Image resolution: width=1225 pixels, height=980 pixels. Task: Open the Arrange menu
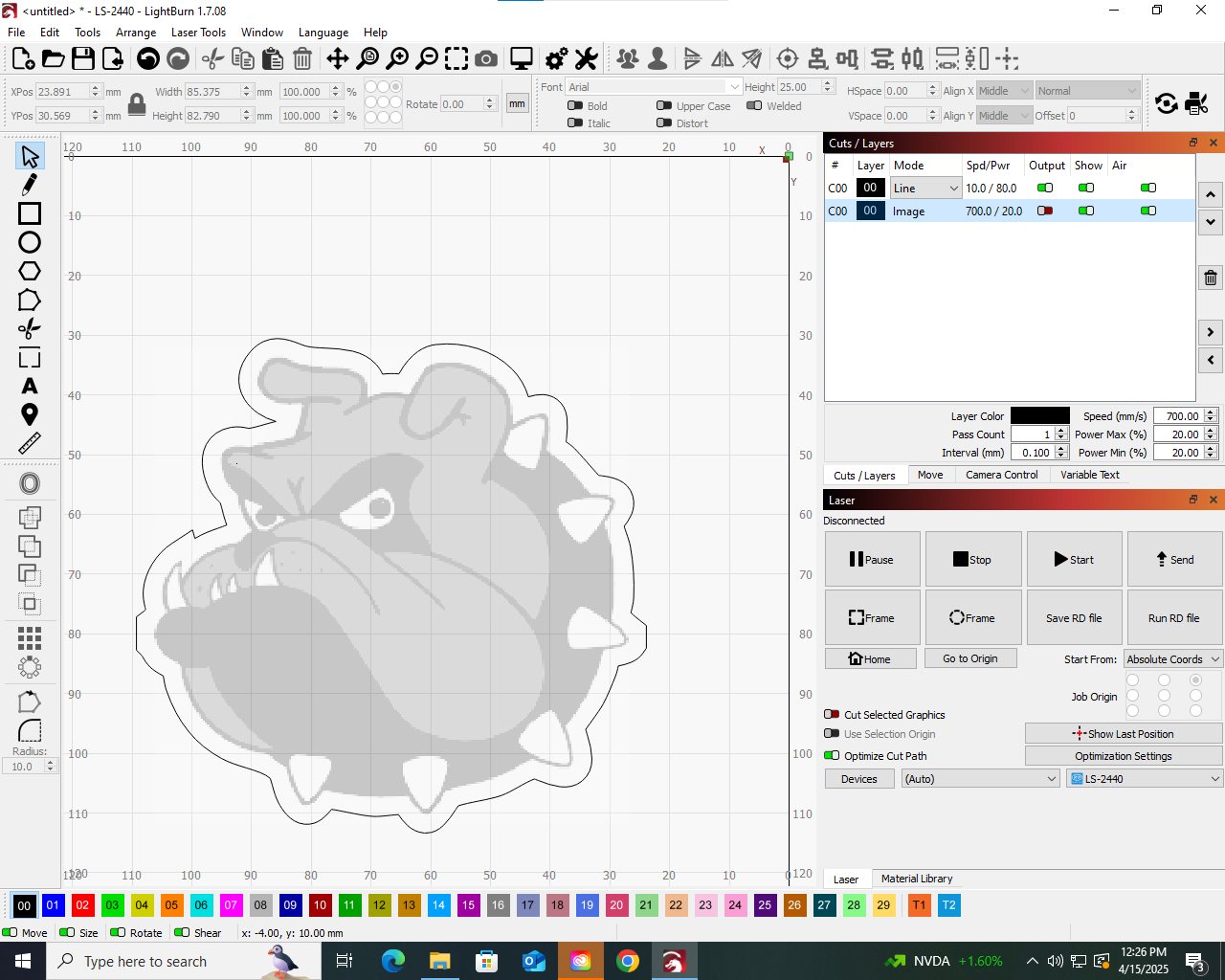[x=136, y=32]
